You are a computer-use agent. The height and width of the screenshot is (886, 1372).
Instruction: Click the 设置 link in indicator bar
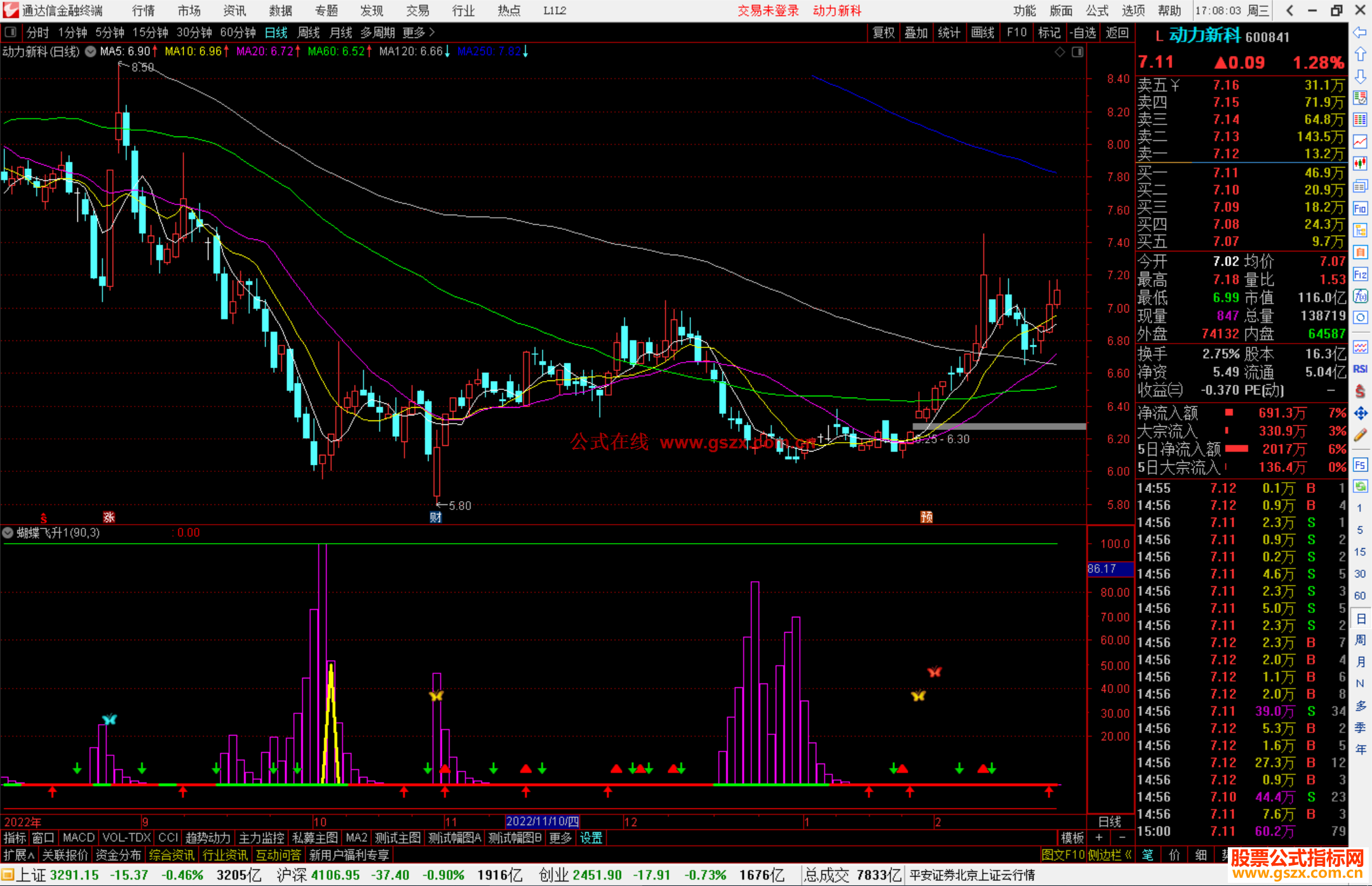pyautogui.click(x=591, y=838)
